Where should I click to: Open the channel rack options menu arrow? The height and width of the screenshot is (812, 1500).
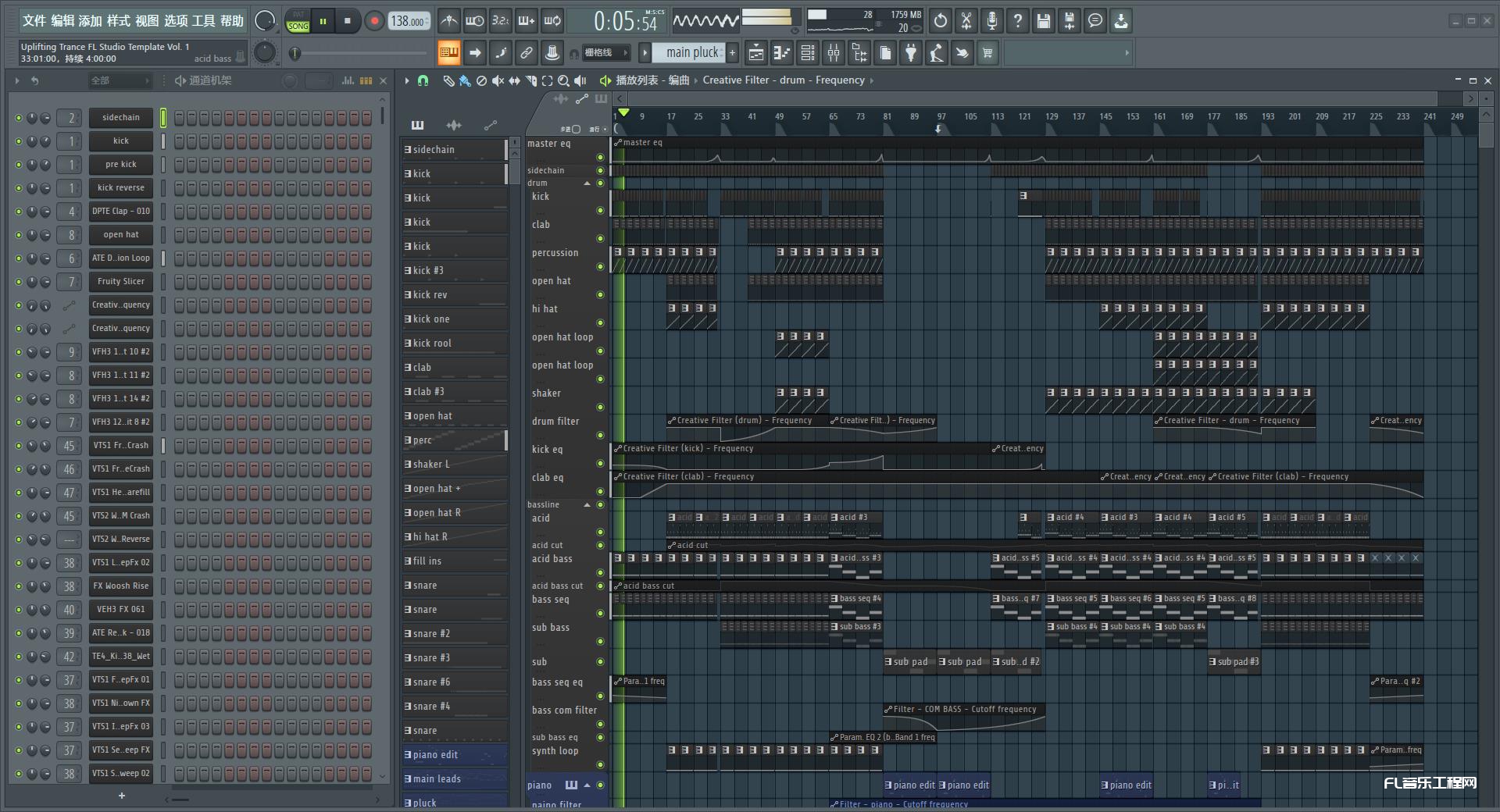coord(17,80)
